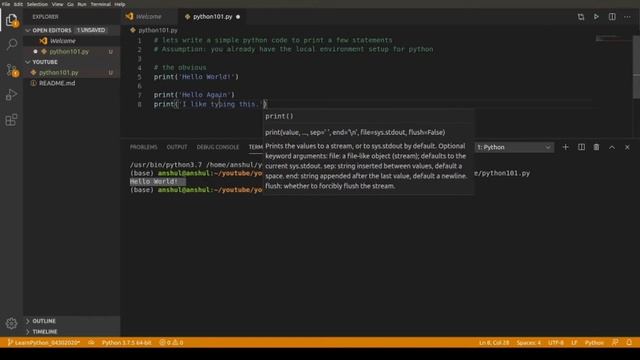Click the feedback icon in status bar
The height and width of the screenshot is (360, 640).
(615, 342)
